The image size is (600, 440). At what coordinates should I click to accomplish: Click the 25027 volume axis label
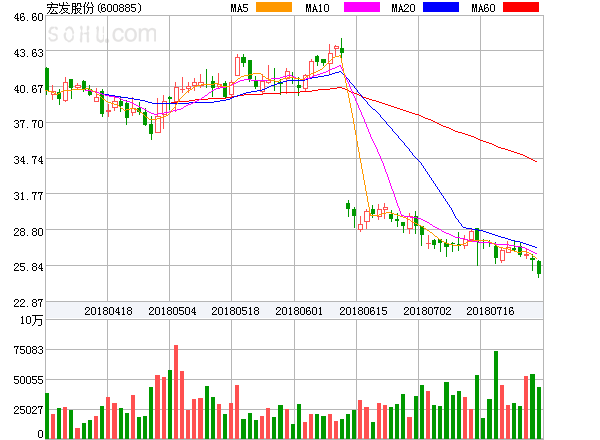28,410
